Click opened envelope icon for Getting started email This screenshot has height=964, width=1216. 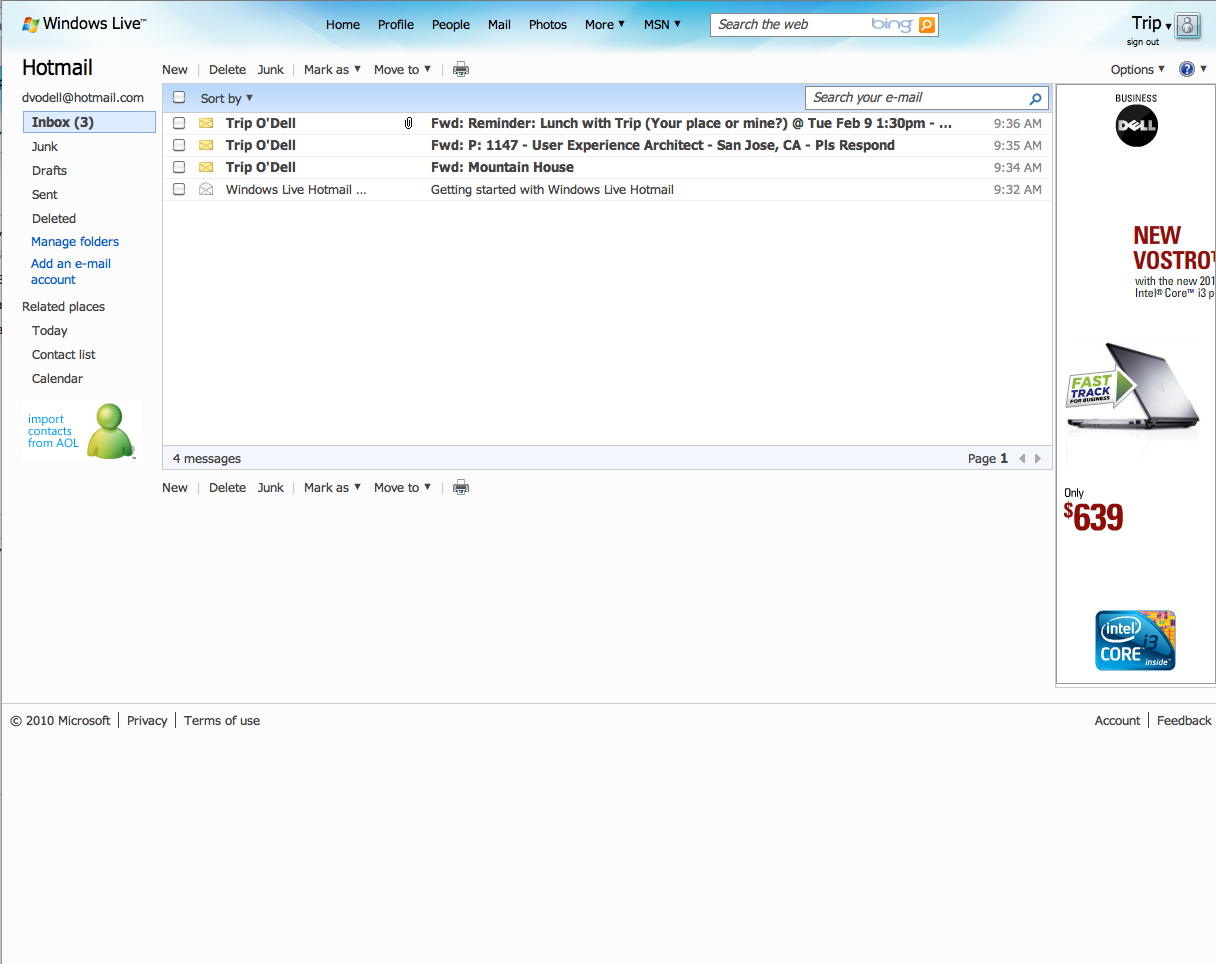[206, 189]
